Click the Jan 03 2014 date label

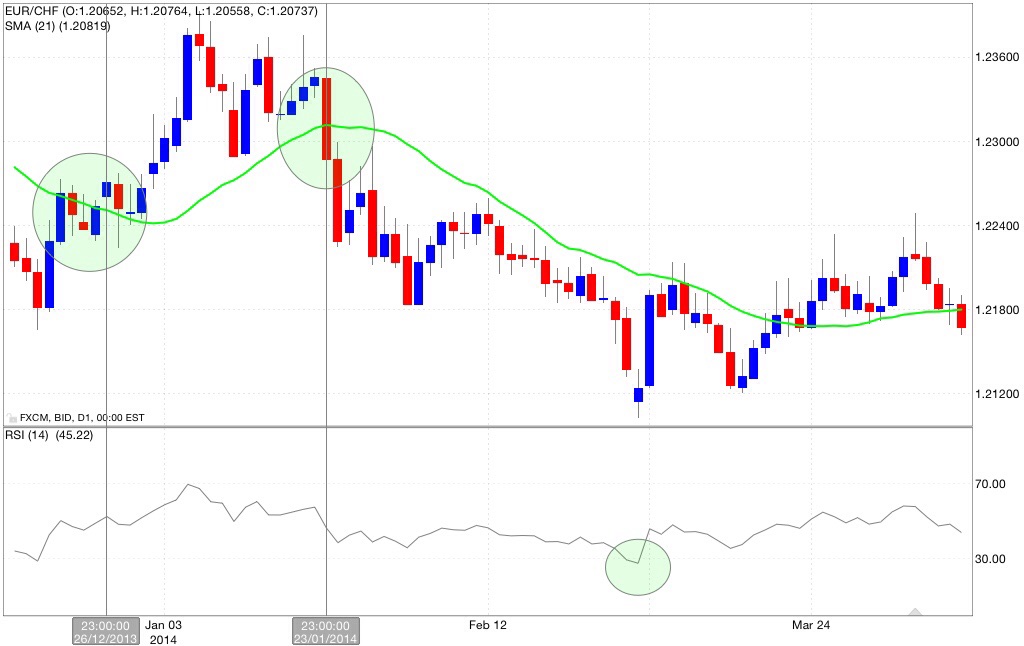coord(163,632)
